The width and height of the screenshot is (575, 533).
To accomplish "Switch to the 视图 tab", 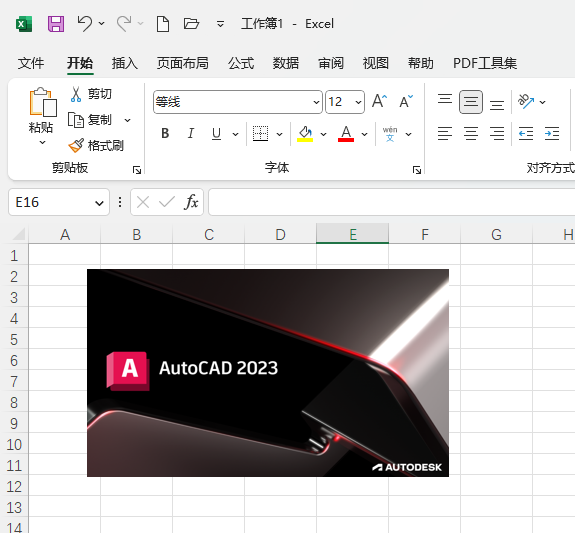I will point(376,63).
